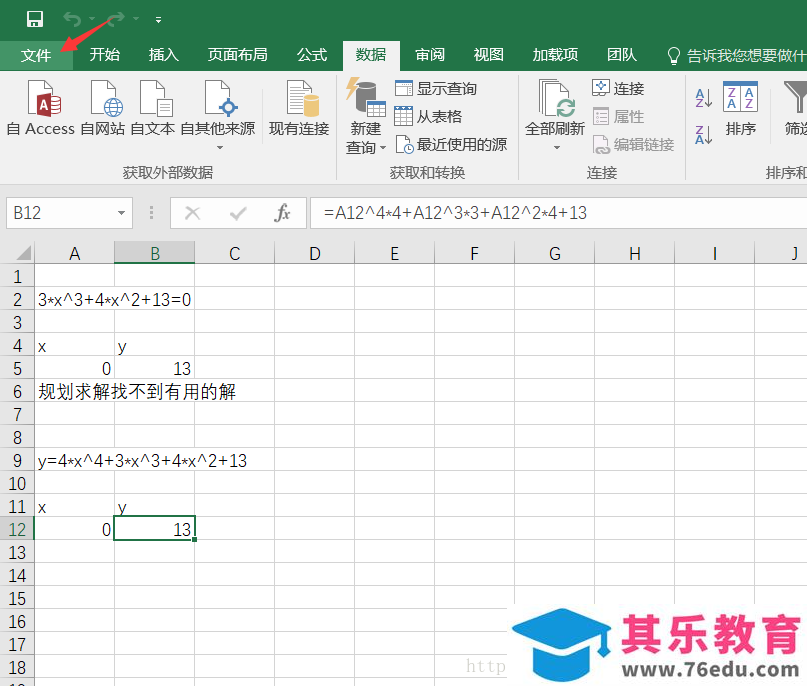Import data 自 Access
The width and height of the screenshot is (807, 686).
pos(41,108)
